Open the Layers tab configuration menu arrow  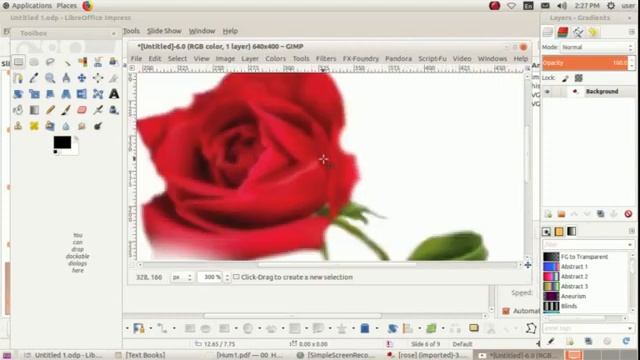(631, 32)
